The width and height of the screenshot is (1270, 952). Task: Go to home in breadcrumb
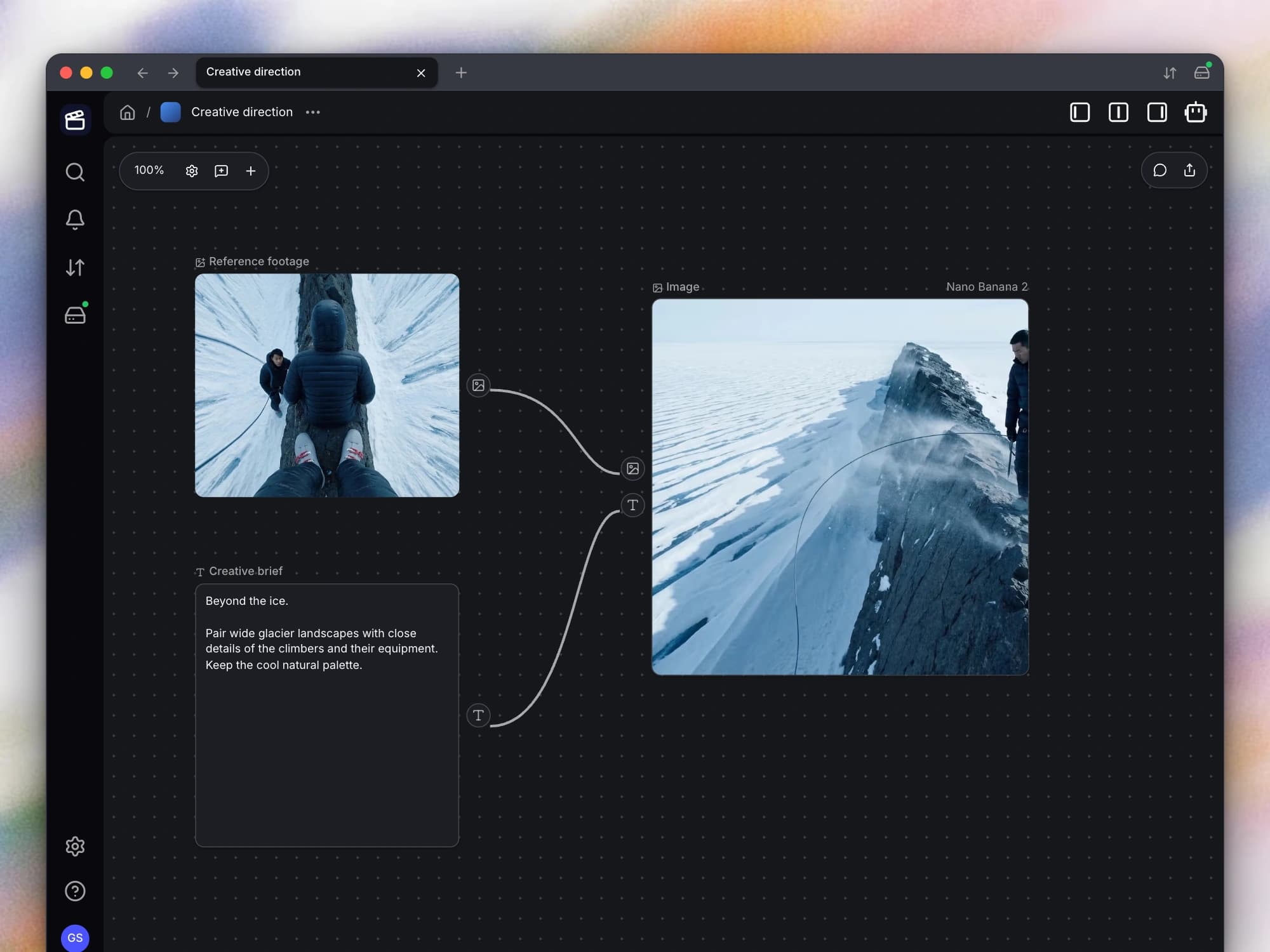pos(128,112)
